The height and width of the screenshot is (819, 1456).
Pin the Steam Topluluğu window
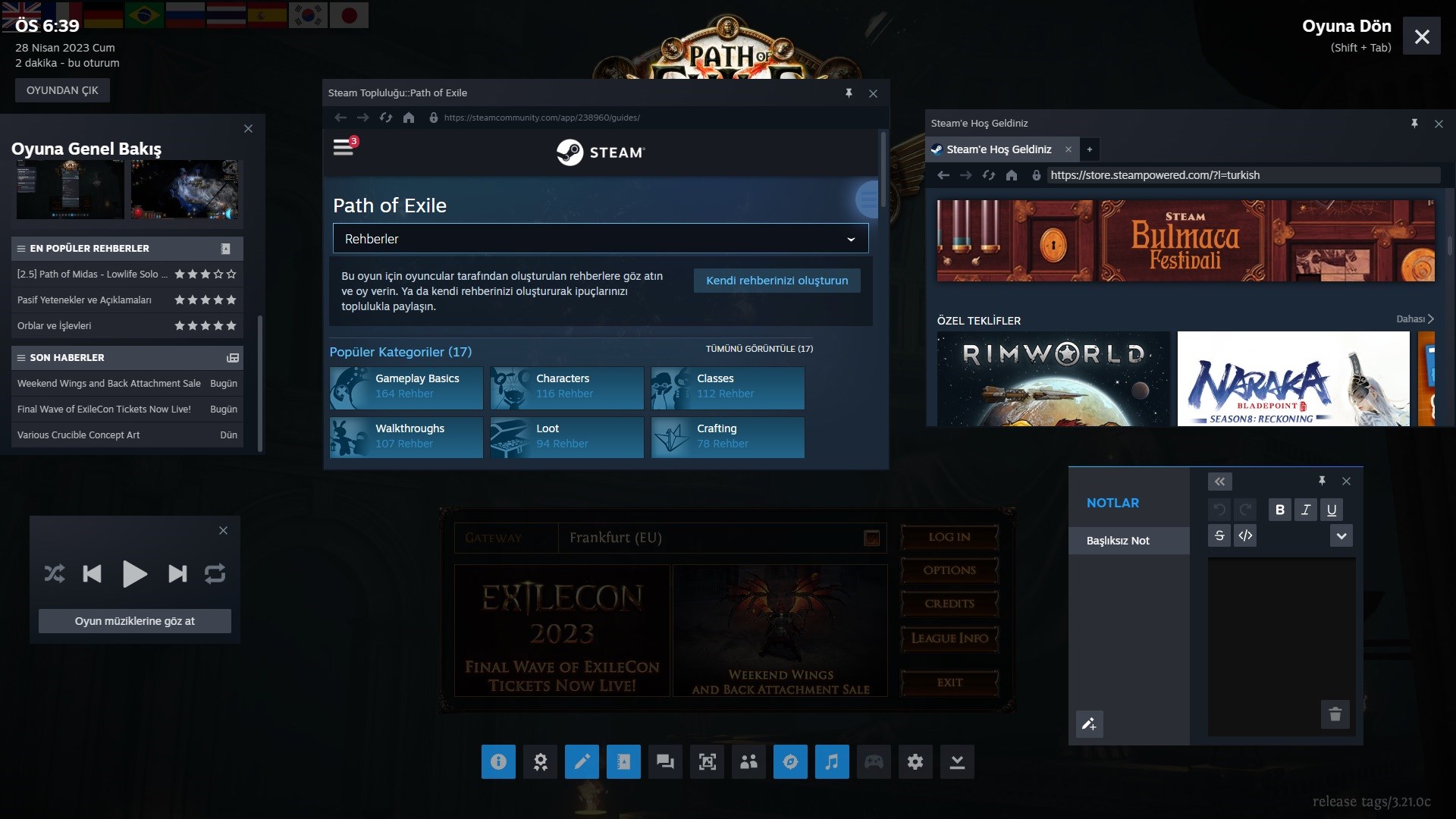coord(849,93)
